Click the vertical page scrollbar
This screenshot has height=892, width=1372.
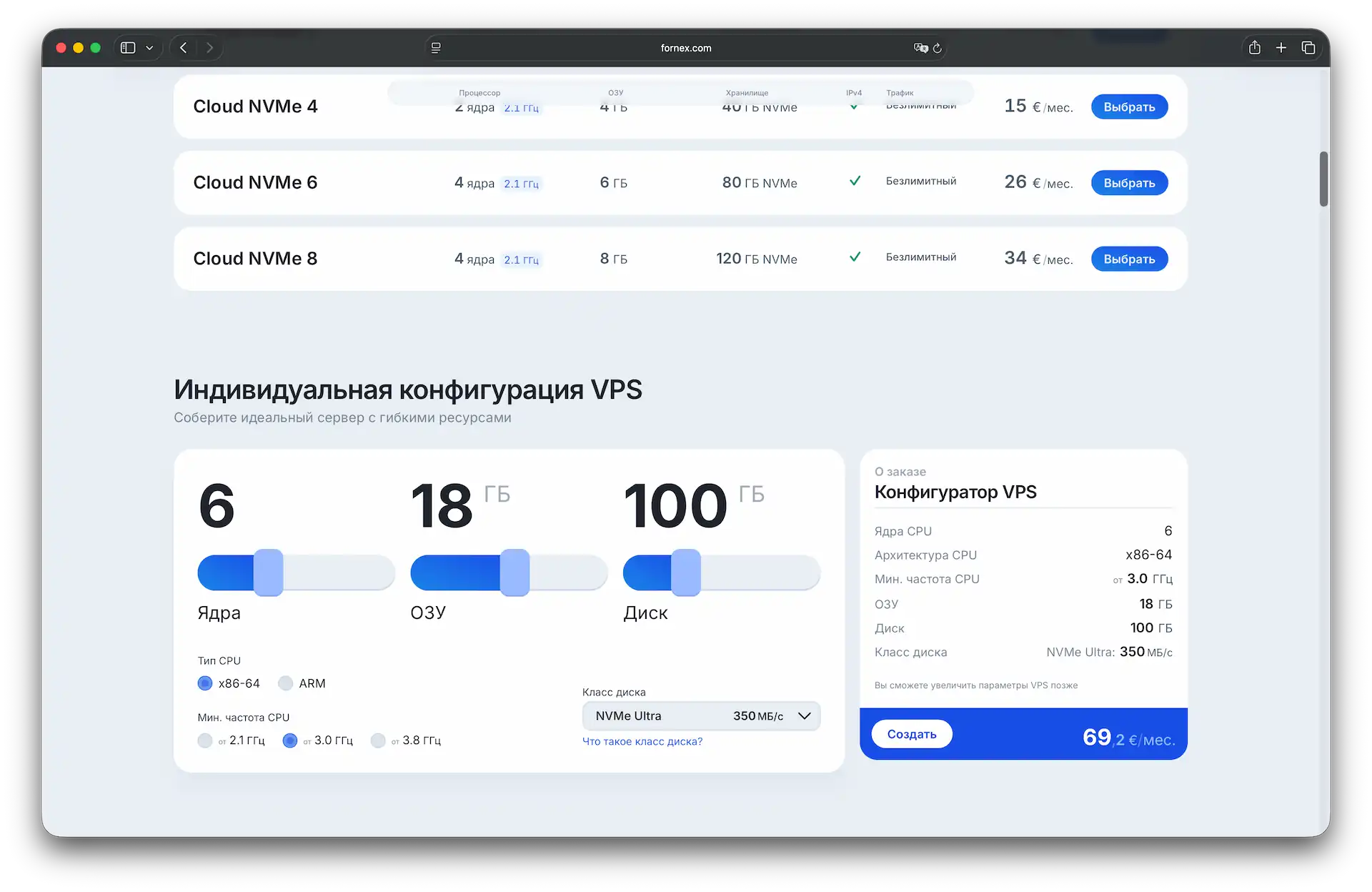coord(1323,179)
